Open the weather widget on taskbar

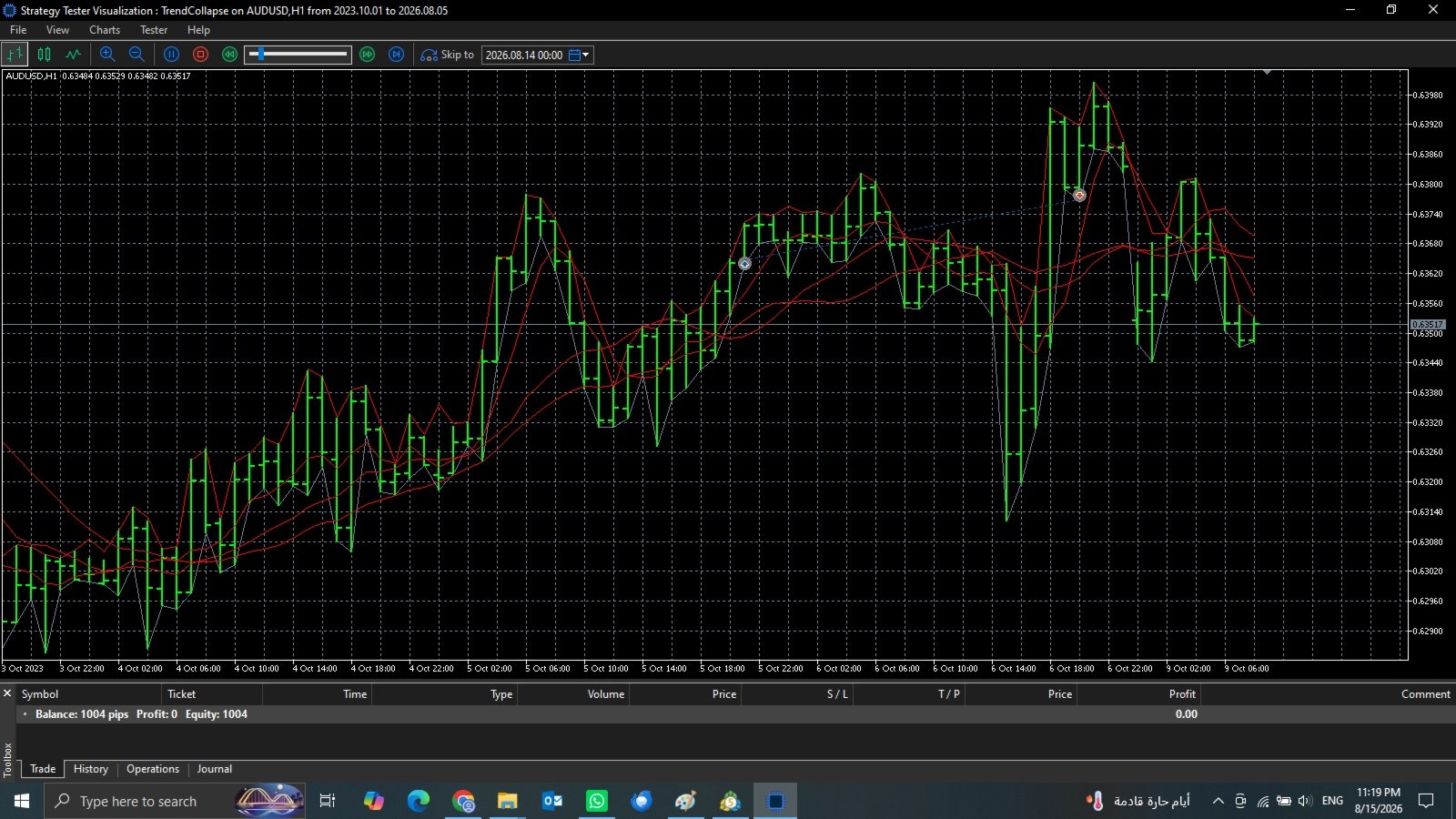click(1138, 801)
